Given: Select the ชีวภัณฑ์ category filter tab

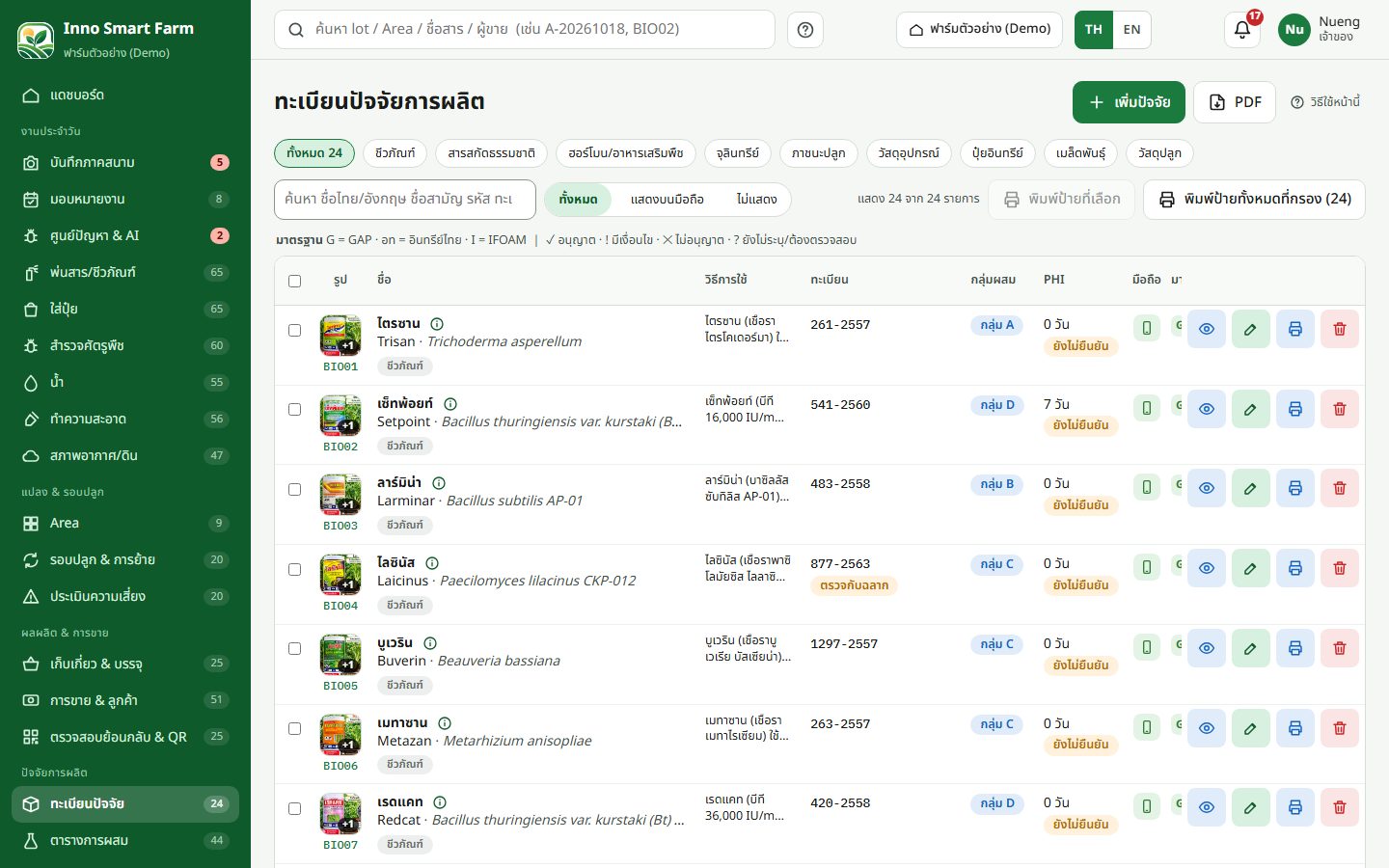Looking at the screenshot, I should click(x=395, y=153).
